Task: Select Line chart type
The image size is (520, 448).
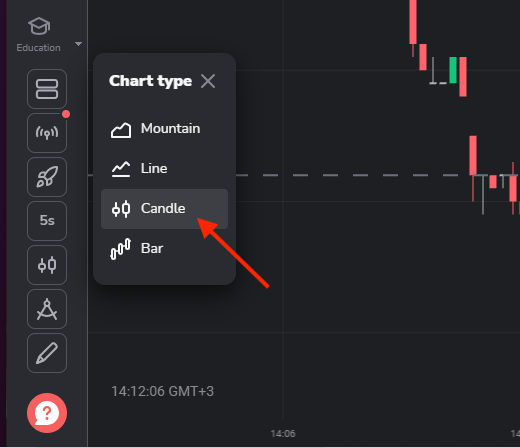Action: click(x=164, y=169)
